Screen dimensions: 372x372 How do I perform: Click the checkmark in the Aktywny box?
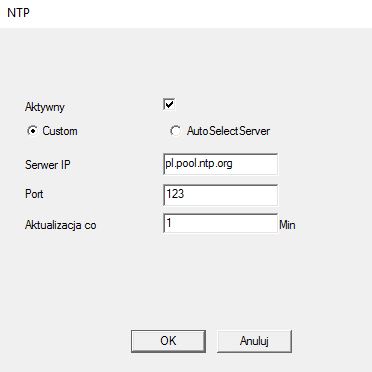169,104
